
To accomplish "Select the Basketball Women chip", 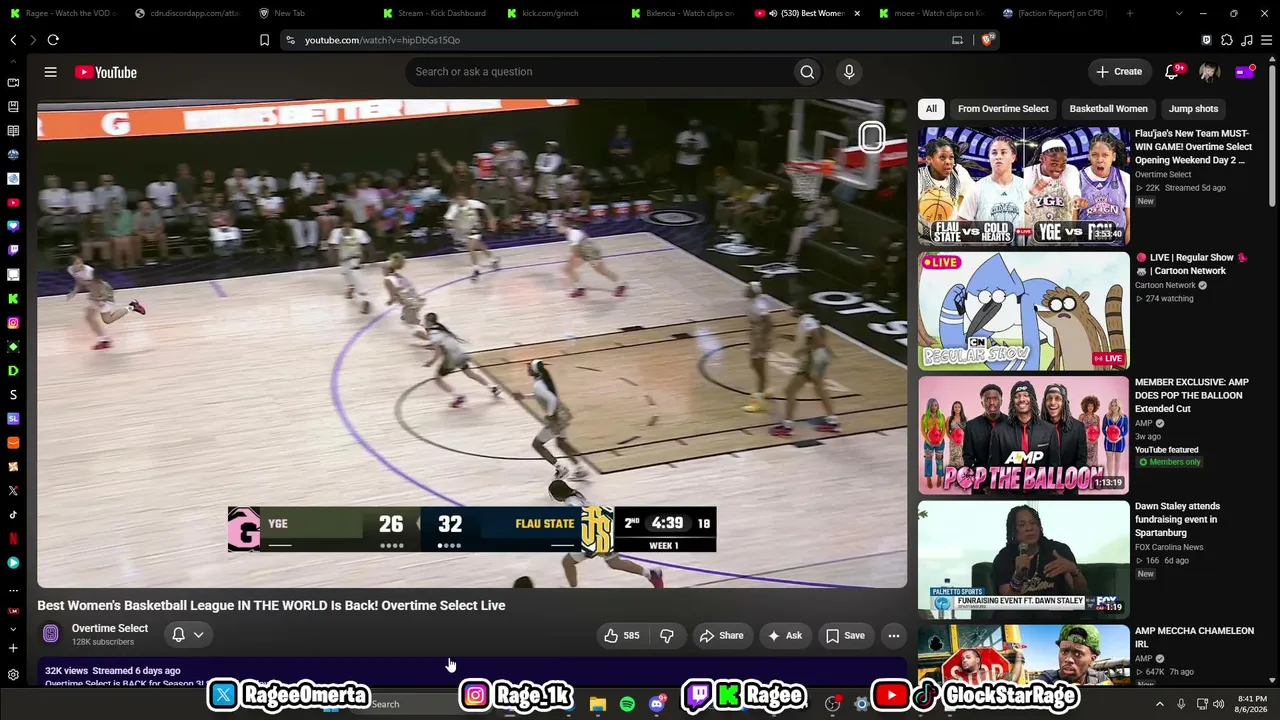I will [x=1108, y=108].
